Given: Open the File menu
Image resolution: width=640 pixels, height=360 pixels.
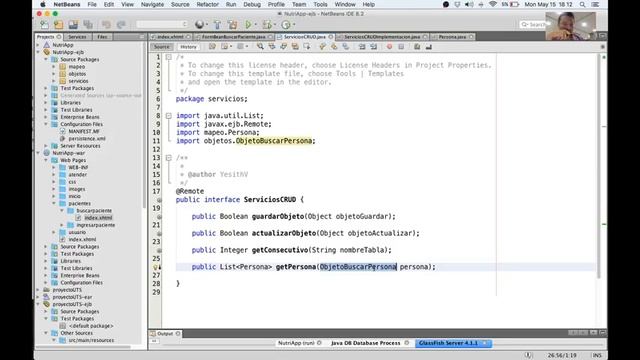Looking at the screenshot, I should pos(92,4).
